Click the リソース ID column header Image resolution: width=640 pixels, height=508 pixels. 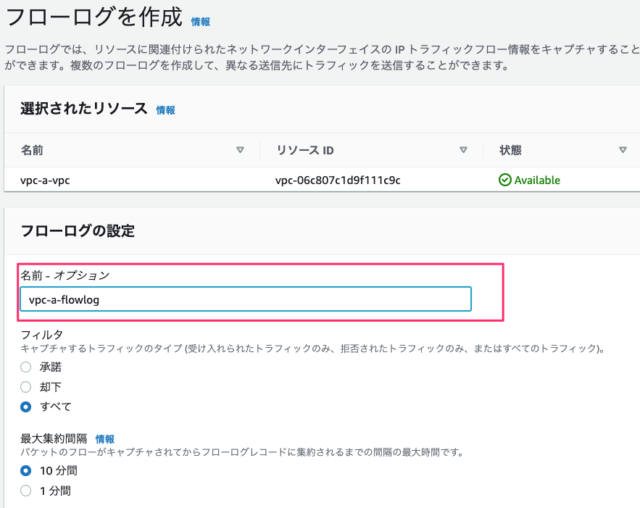[305, 150]
